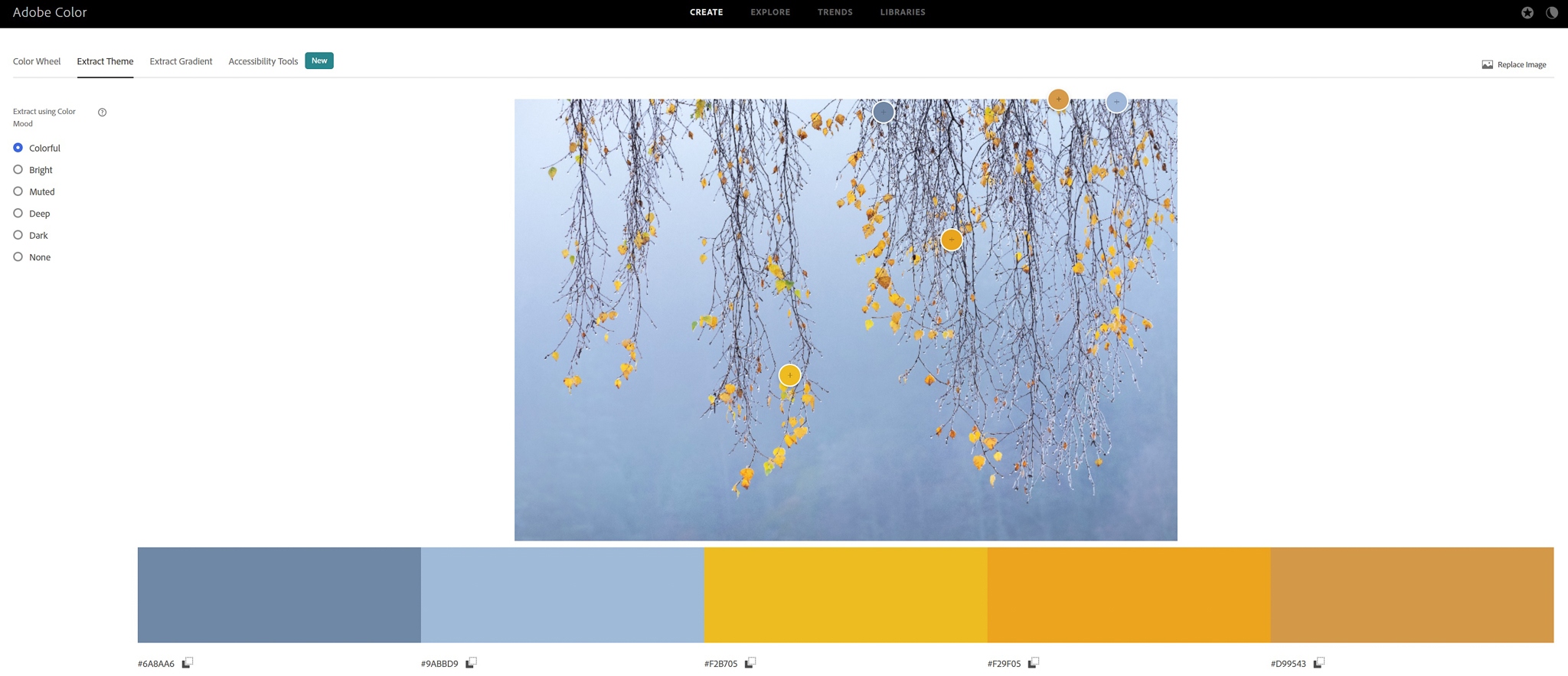Copy hex code #6A8AA6 icon
The width and height of the screenshot is (1568, 676).
[x=188, y=663]
